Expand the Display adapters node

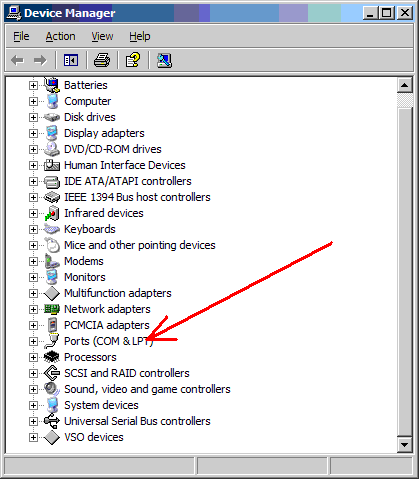click(x=33, y=133)
